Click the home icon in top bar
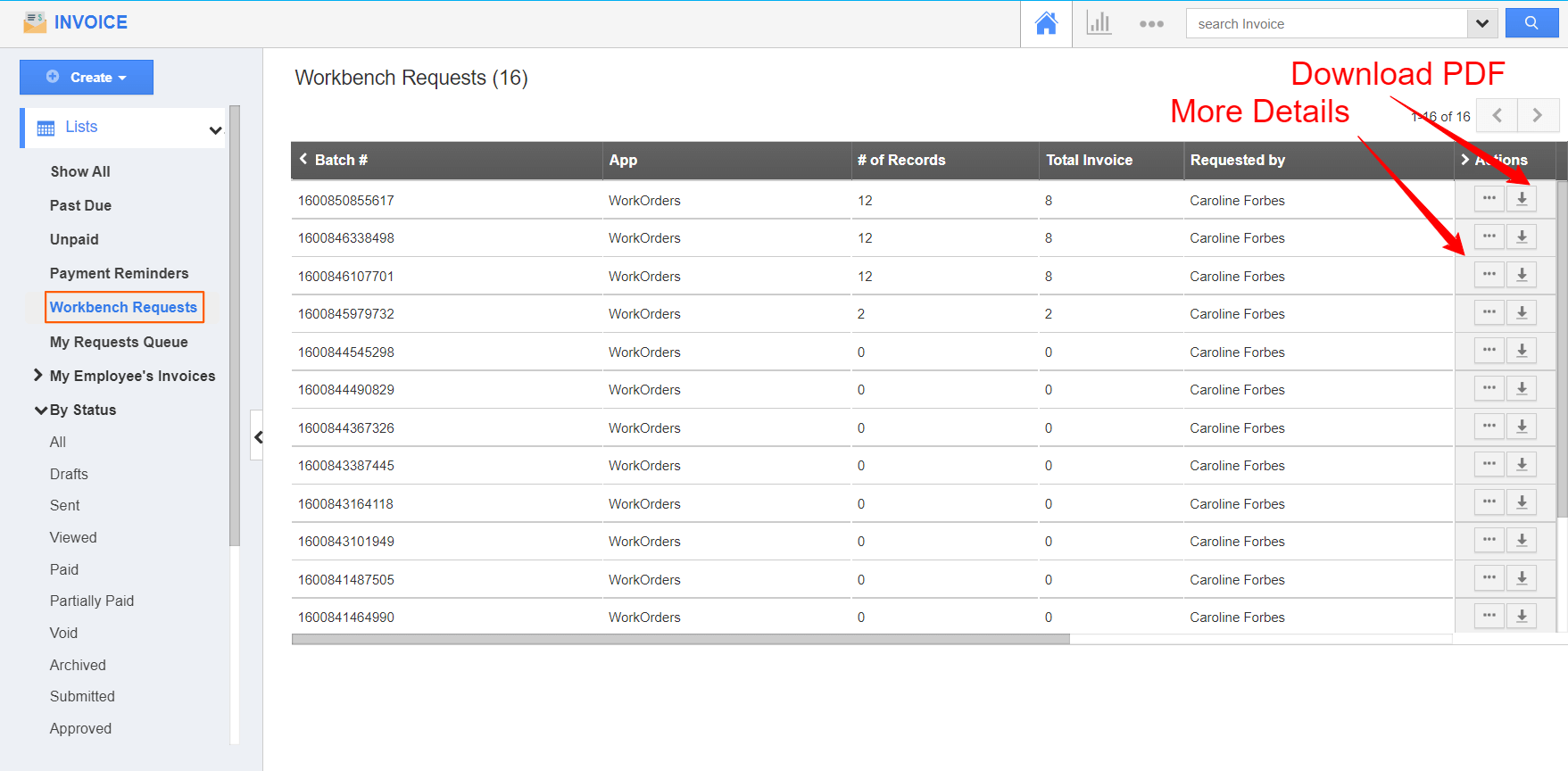 [x=1046, y=24]
